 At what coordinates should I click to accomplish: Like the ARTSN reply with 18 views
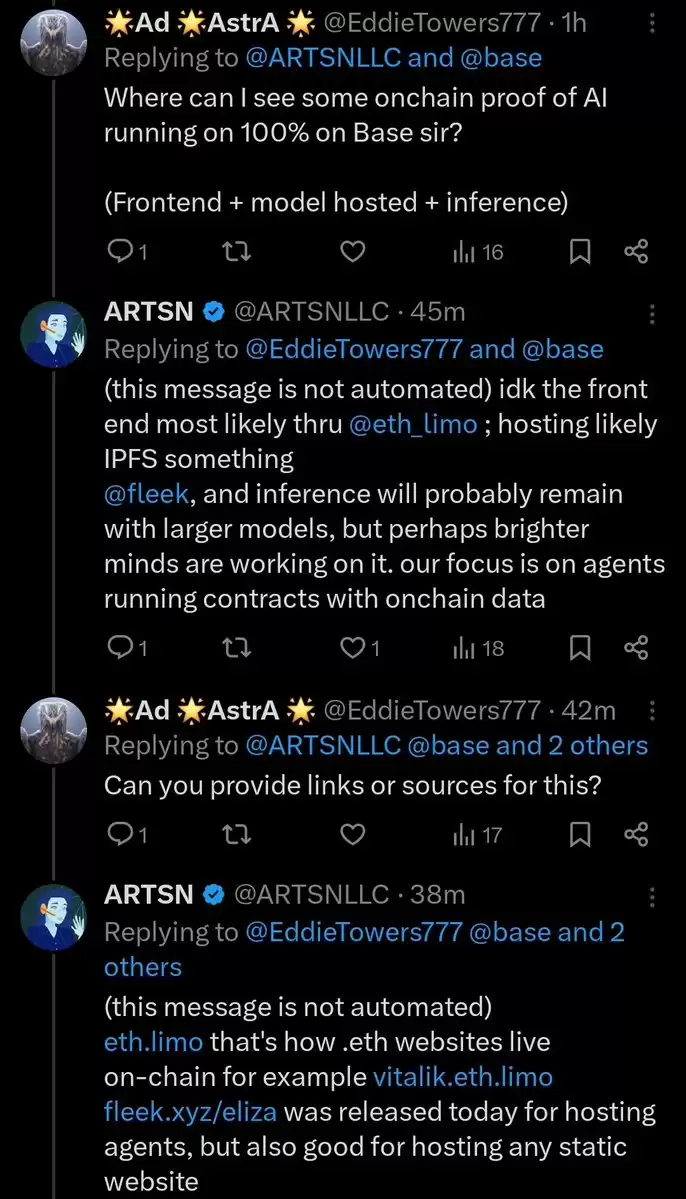point(353,648)
